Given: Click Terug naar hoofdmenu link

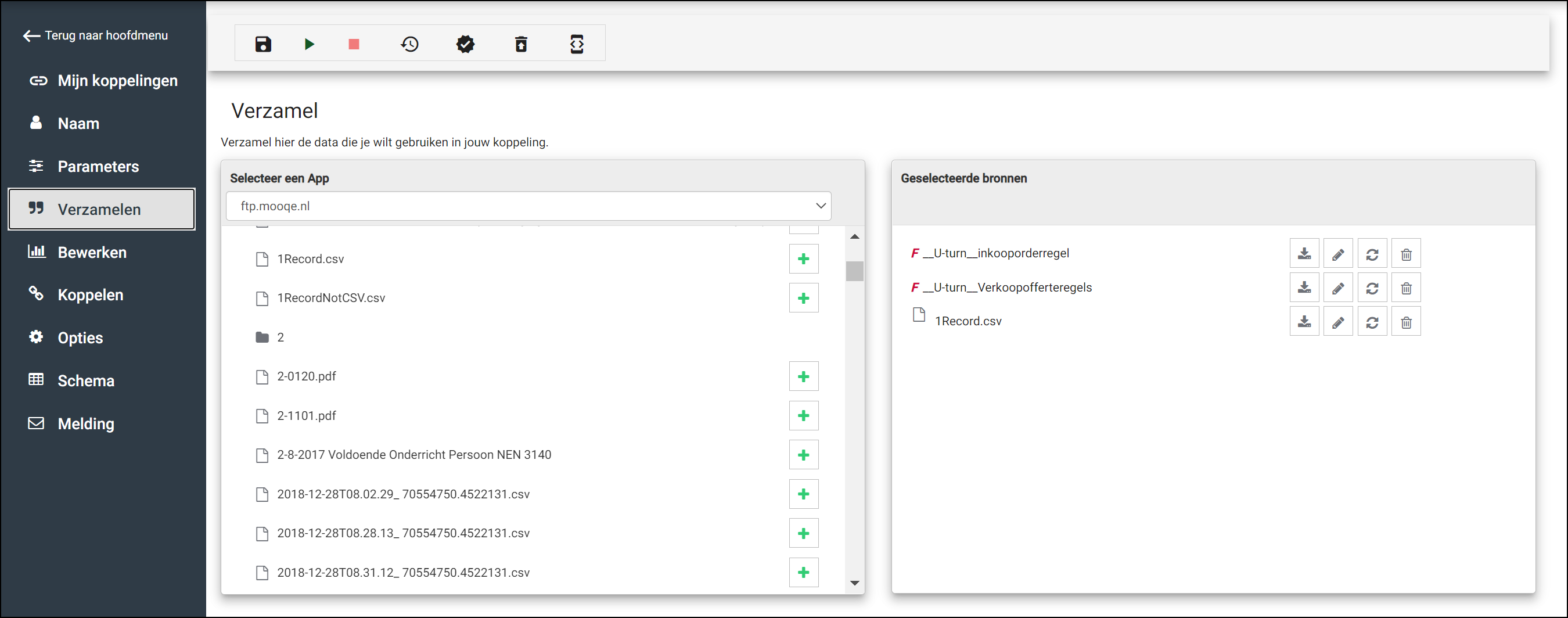Looking at the screenshot, I should tap(96, 35).
